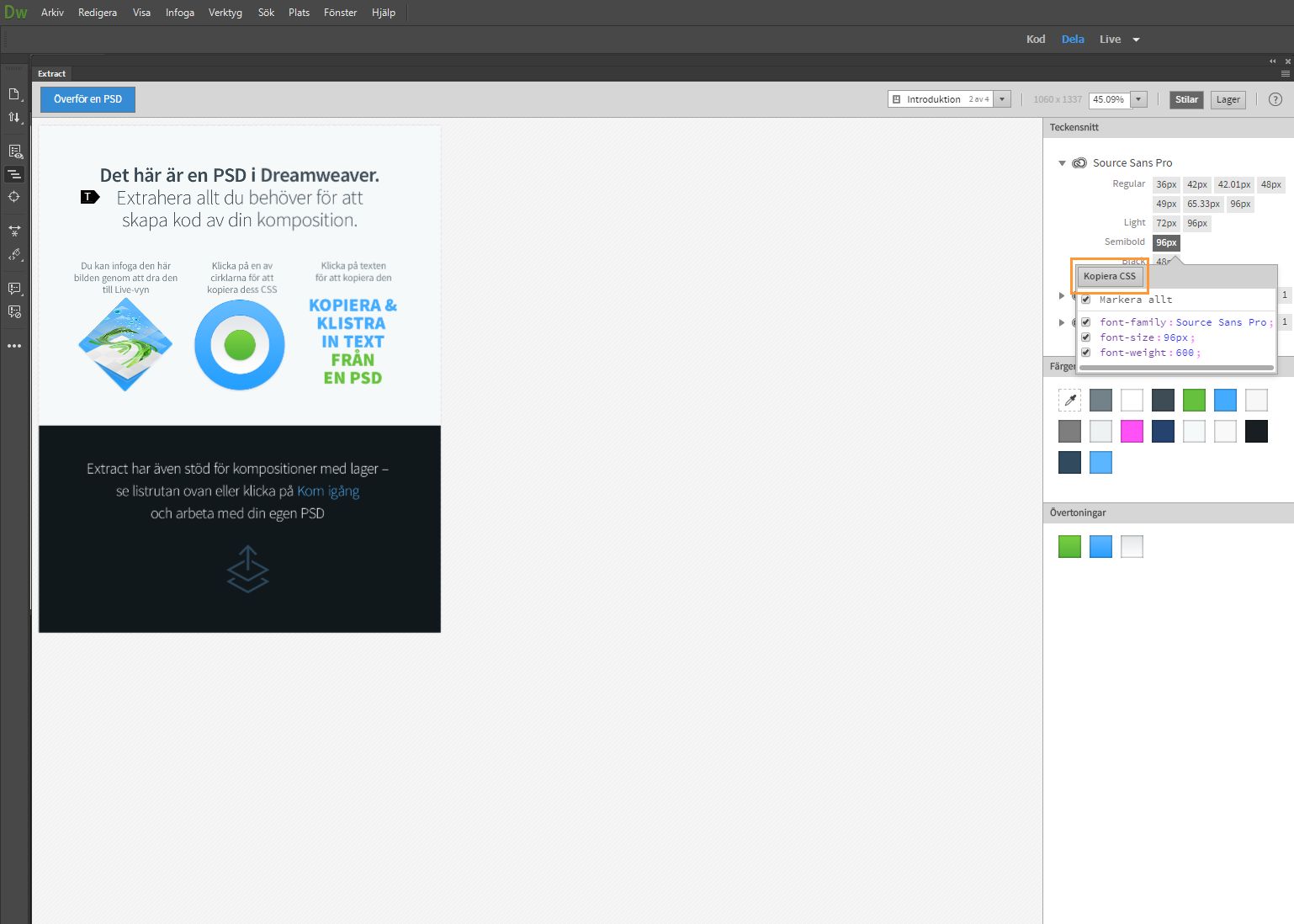Screen dimensions: 1294x924
Task: Collapse the Source Sans Pro font group
Action: tap(1062, 163)
